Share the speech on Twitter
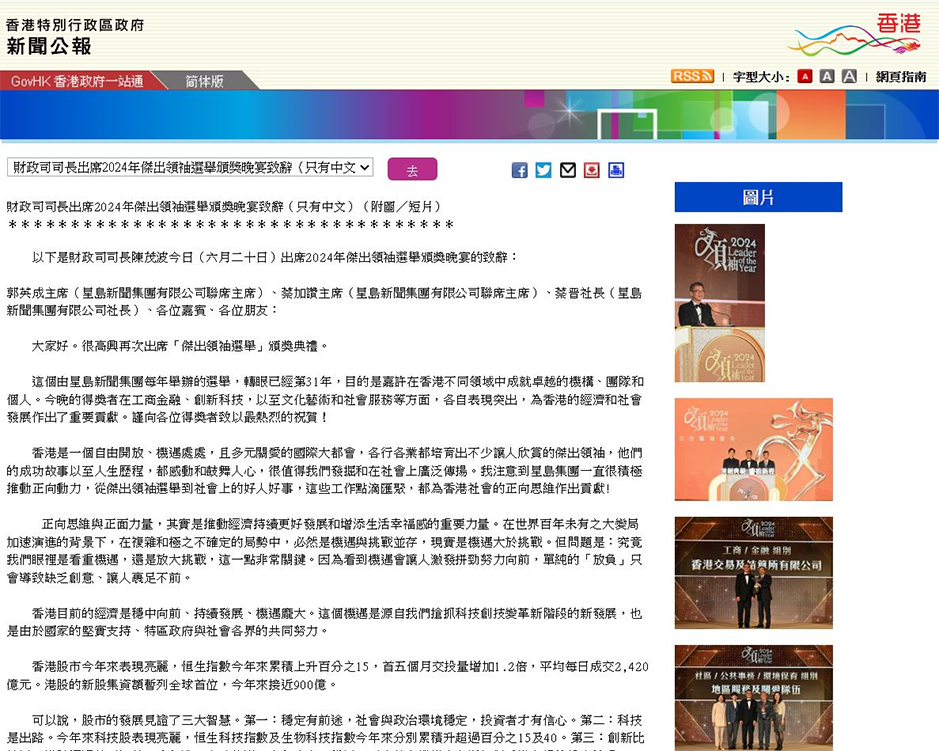This screenshot has height=751, width=939. point(543,170)
